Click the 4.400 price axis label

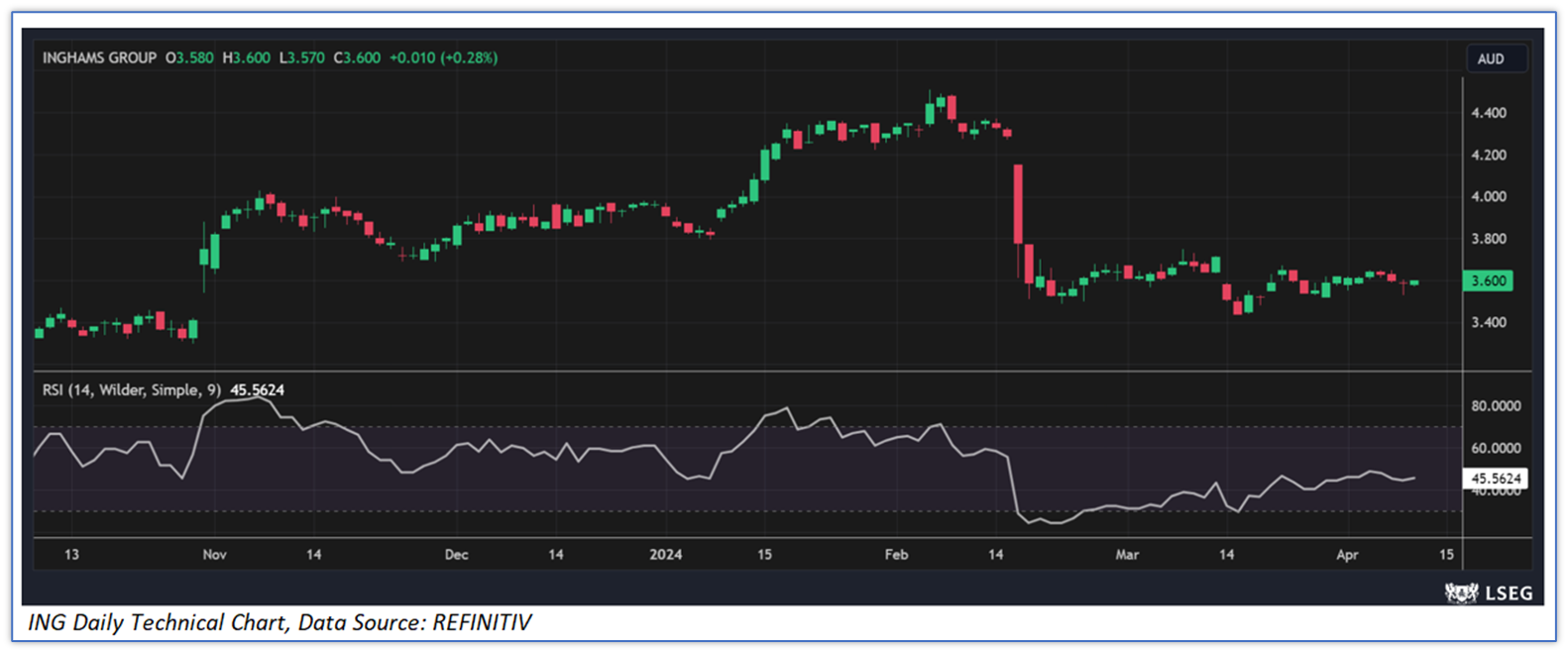[x=1489, y=113]
